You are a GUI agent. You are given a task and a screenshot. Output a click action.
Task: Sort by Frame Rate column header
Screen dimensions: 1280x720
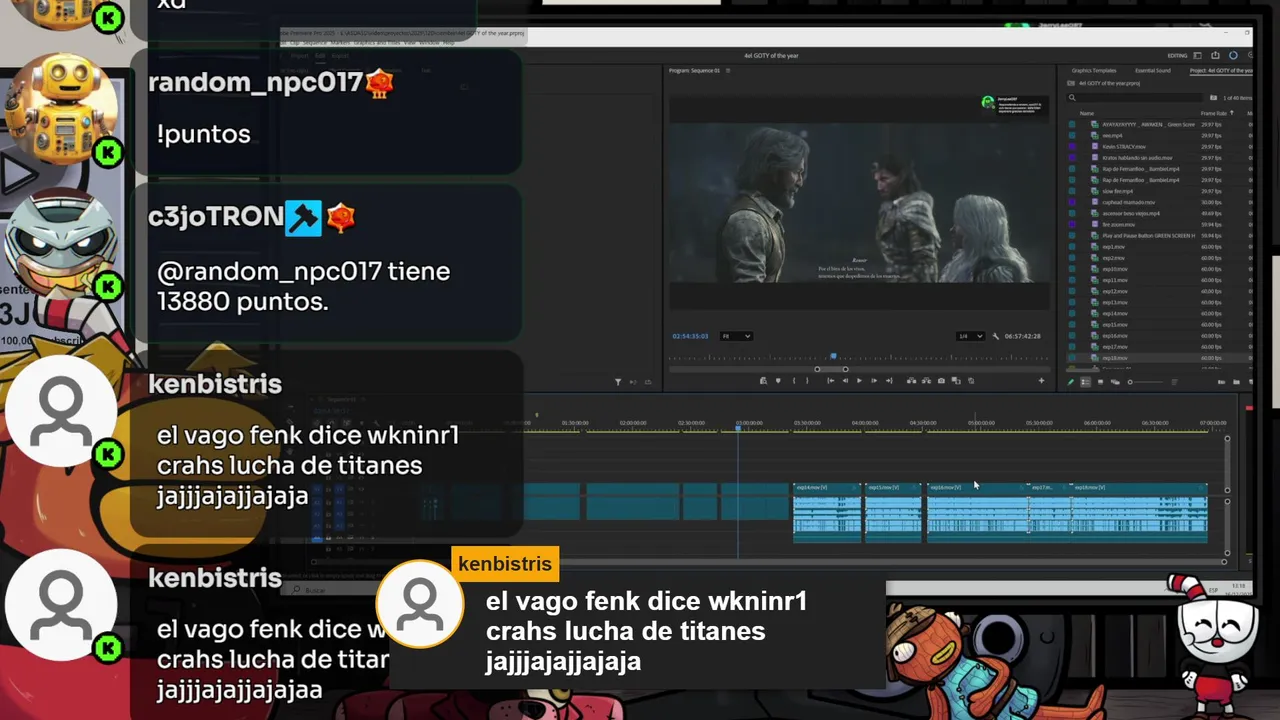1214,113
